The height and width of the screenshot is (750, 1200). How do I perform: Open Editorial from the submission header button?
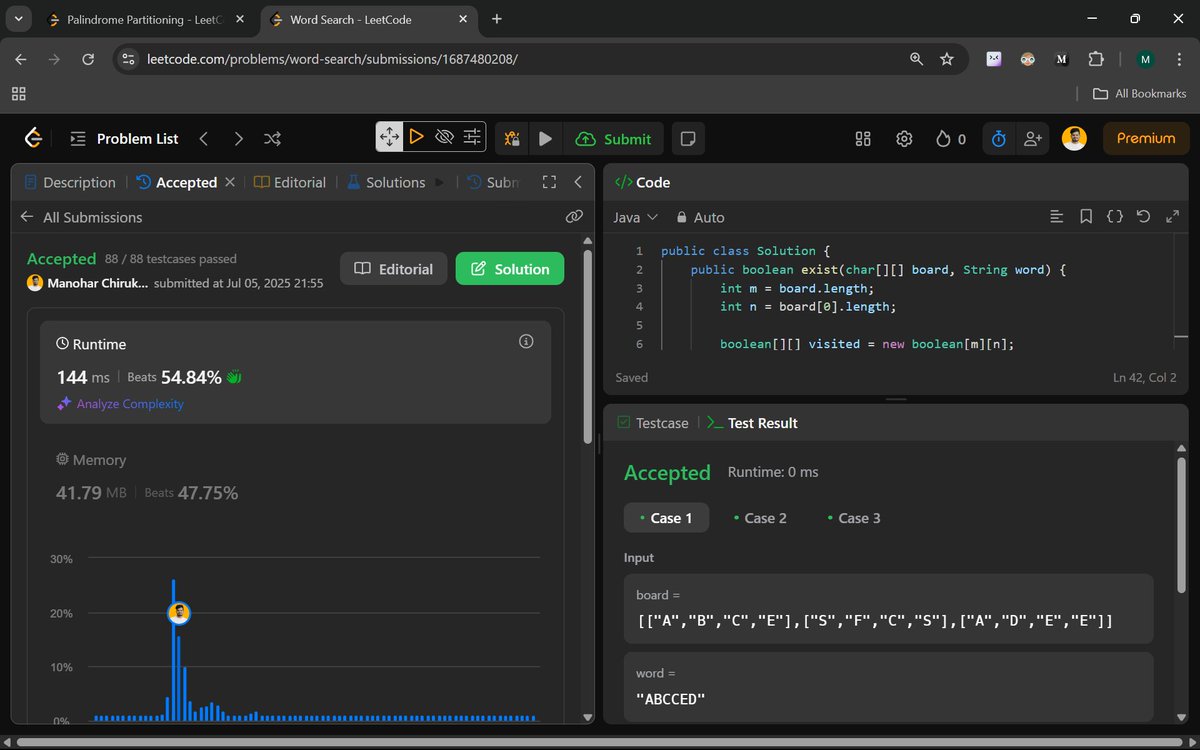click(394, 269)
